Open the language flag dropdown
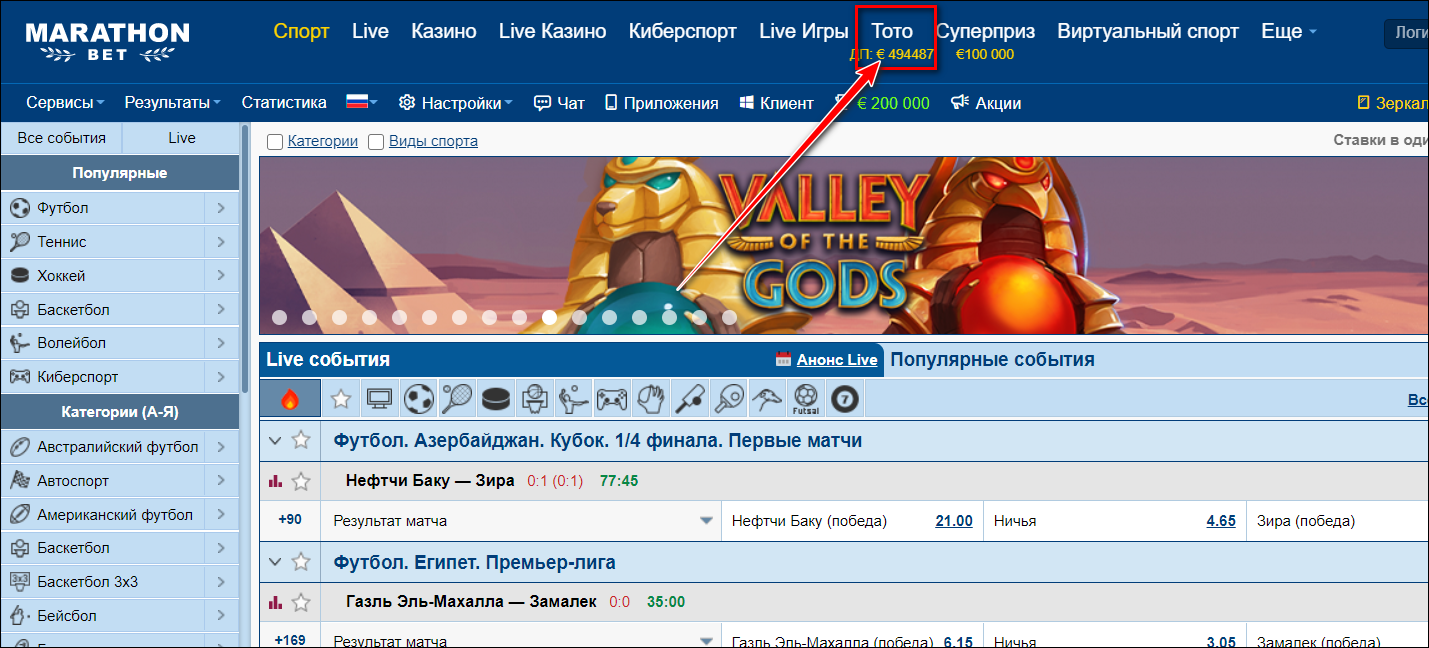This screenshot has width=1429, height=648. 361,102
